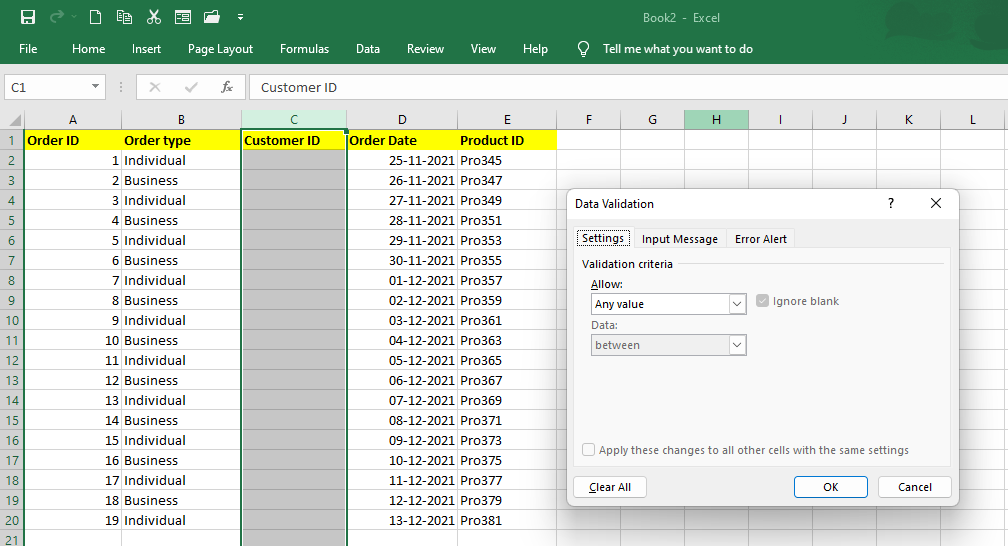Check Apply these changes to all other cells
The image size is (1008, 546).
(589, 450)
